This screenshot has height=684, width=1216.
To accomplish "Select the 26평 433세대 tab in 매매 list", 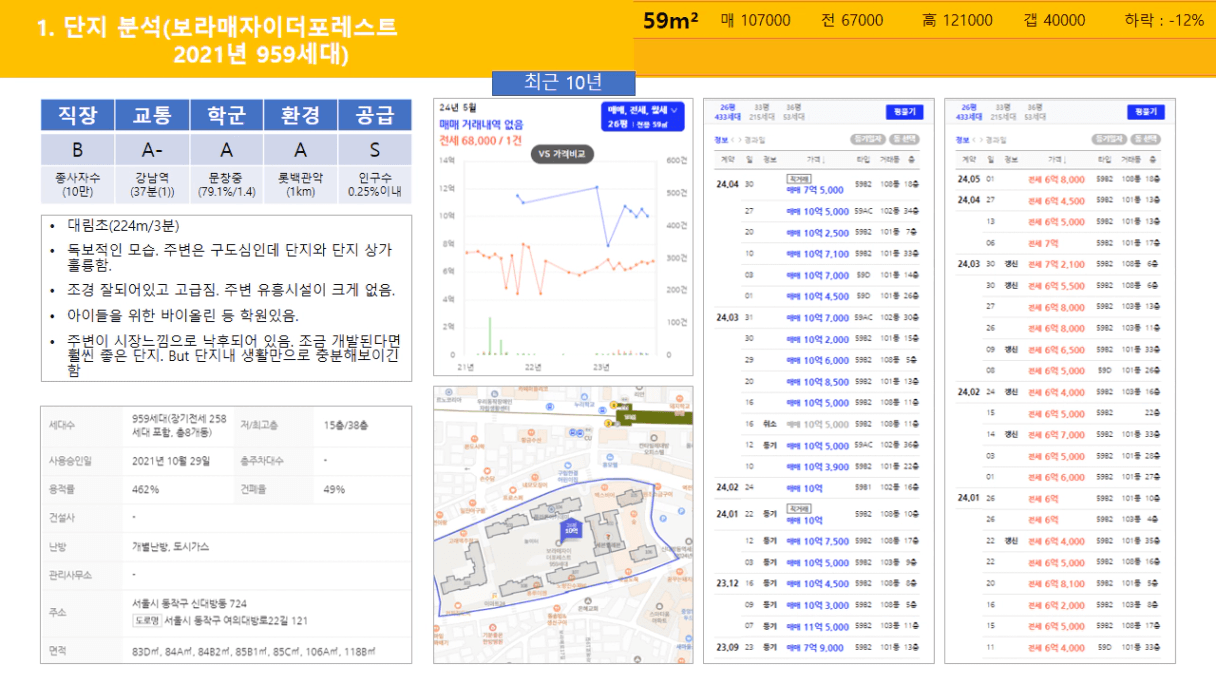I will point(728,112).
